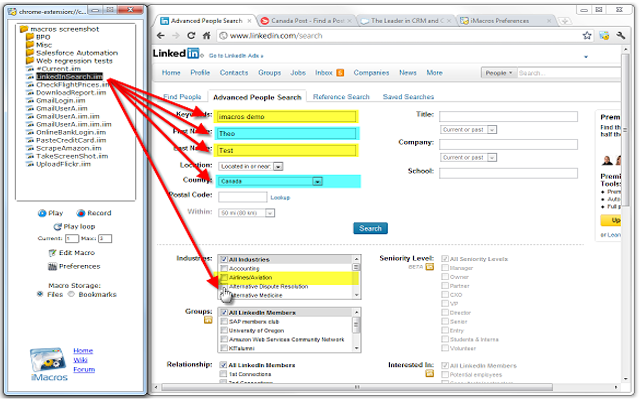640x400 pixels.
Task: Select DownloadReport.iim macro
Action: 71,92
